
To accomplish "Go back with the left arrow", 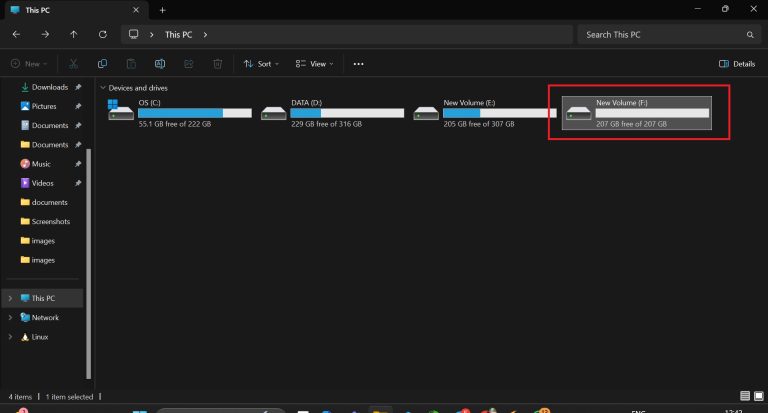I will click(16, 34).
